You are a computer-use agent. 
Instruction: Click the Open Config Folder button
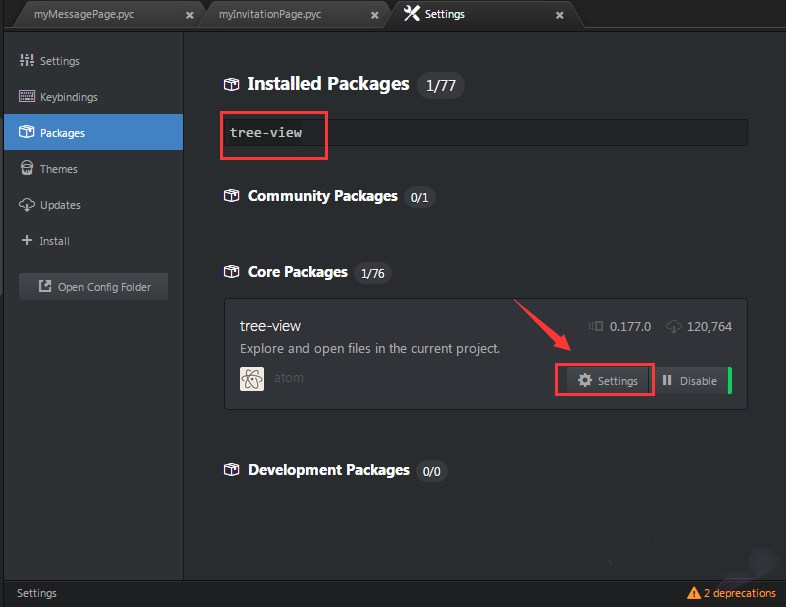[x=94, y=287]
